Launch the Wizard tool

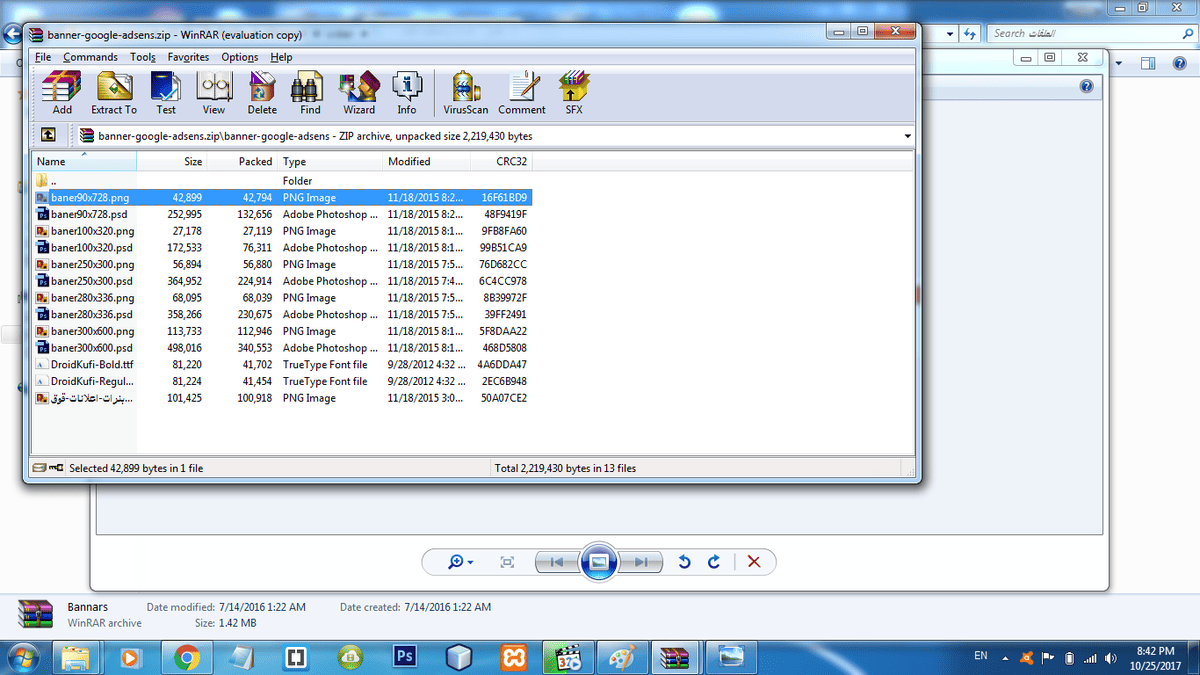[x=359, y=93]
